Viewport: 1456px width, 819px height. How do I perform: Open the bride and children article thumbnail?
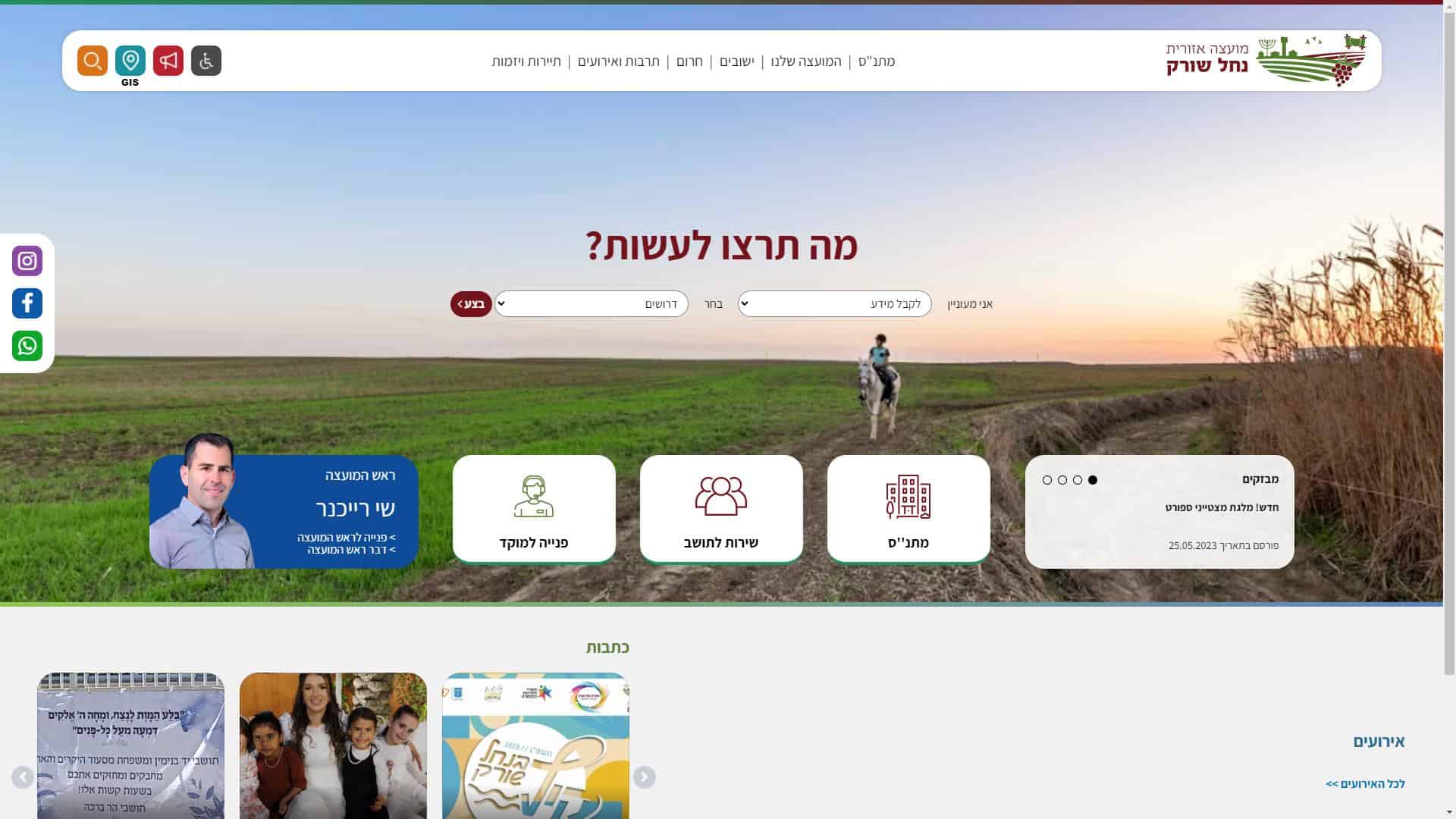(x=333, y=745)
